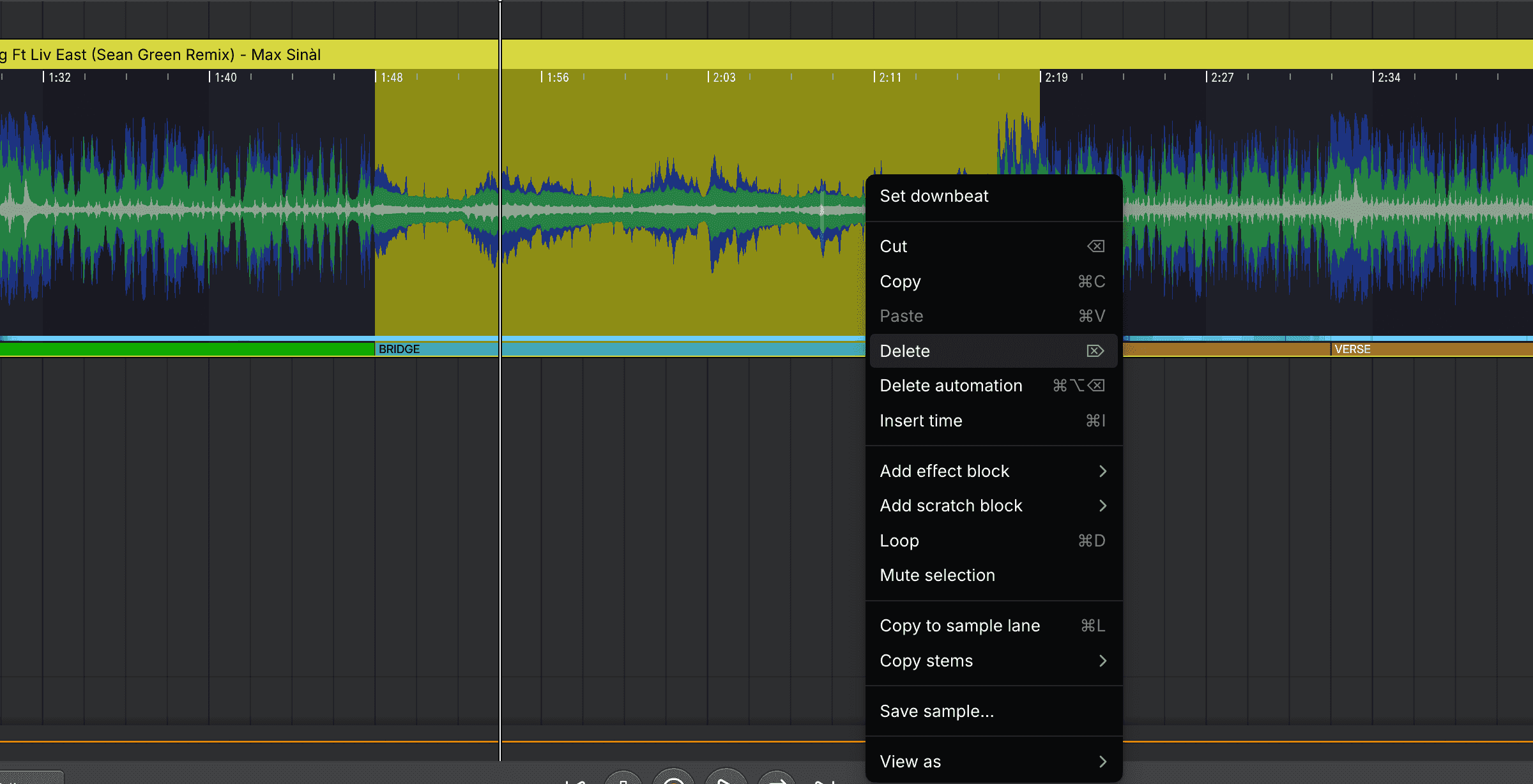This screenshot has height=784, width=1533.
Task: Click the 2:03 timeline marker
Action: (724, 77)
